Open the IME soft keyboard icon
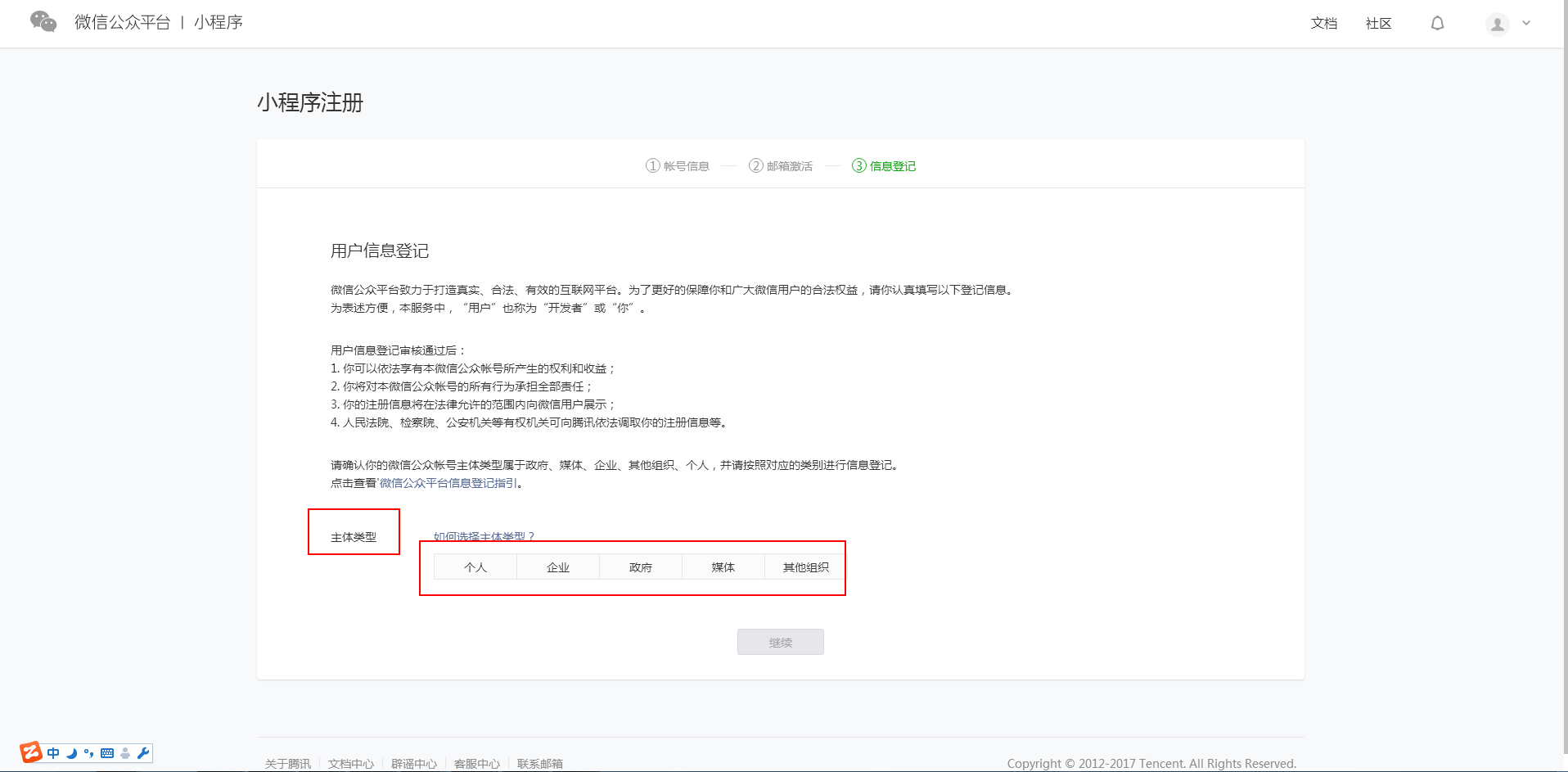The height and width of the screenshot is (772, 1568). click(x=106, y=752)
